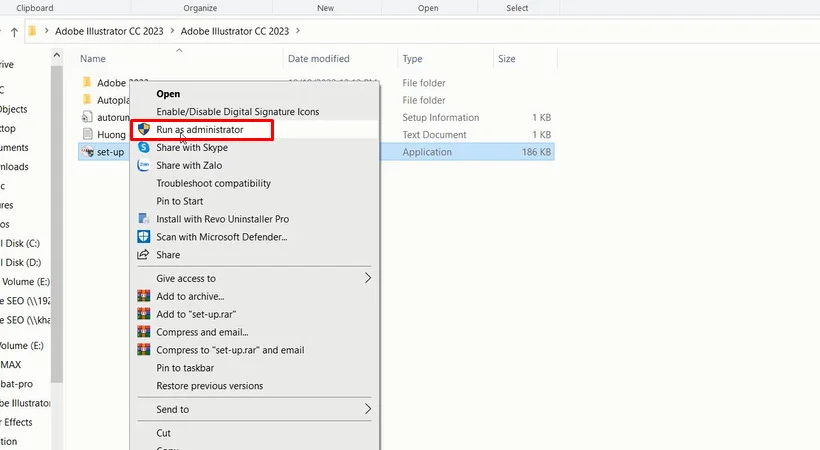This screenshot has height=450, width=820.
Task: Choose Open from the context menu
Action: (x=168, y=94)
